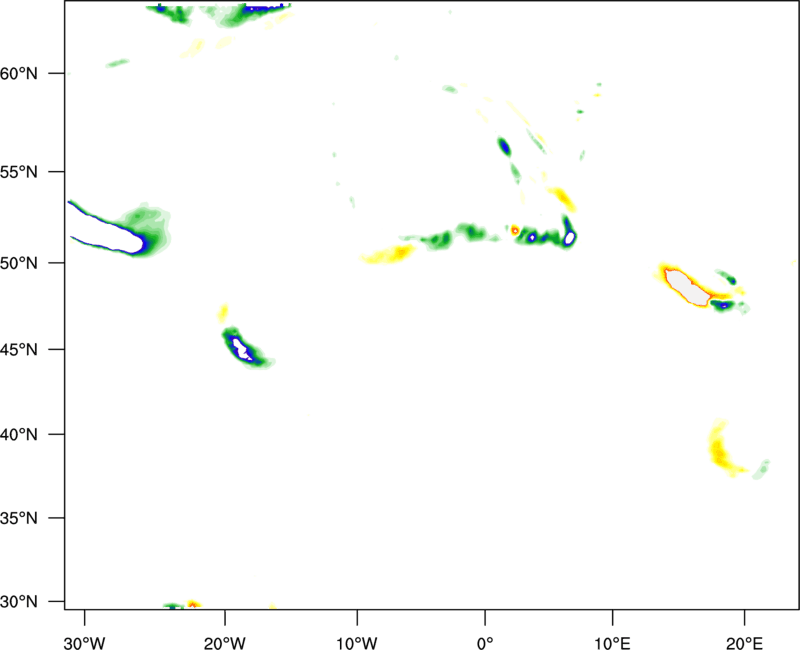Select the 45°N latitude label
800x650 pixels.
19,349
